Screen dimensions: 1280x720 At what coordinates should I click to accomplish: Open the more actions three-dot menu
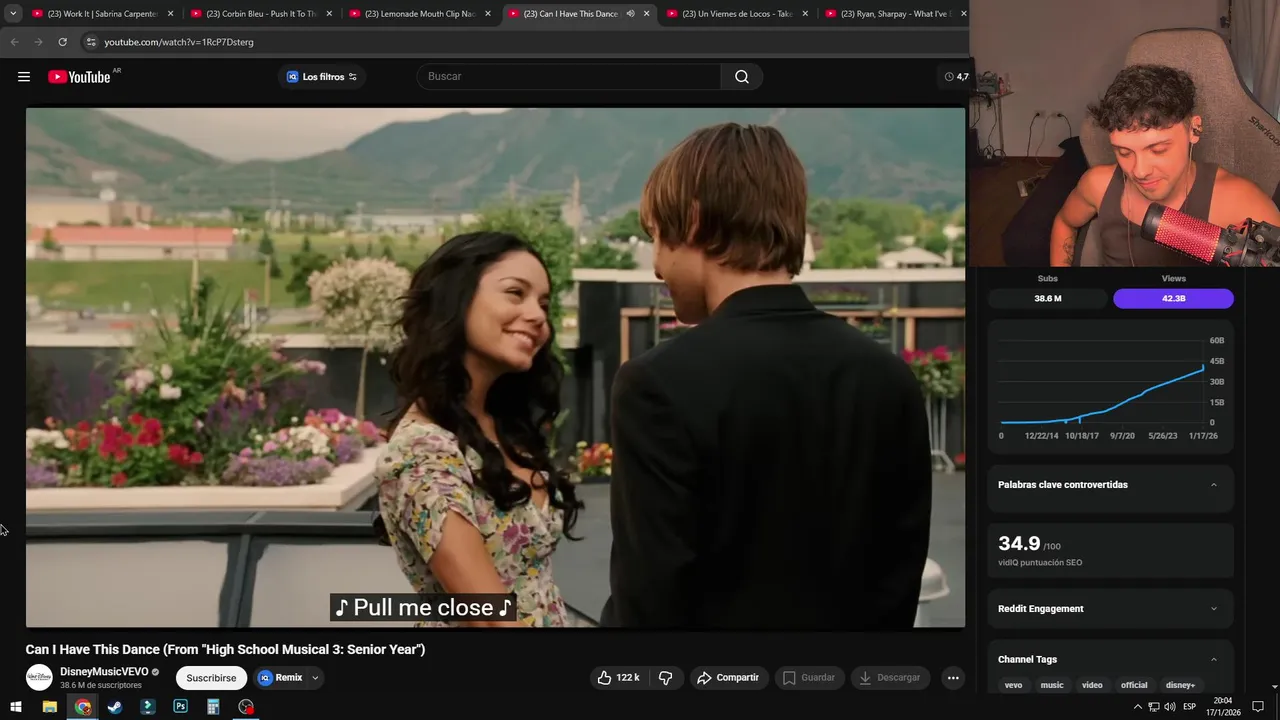pyautogui.click(x=953, y=678)
